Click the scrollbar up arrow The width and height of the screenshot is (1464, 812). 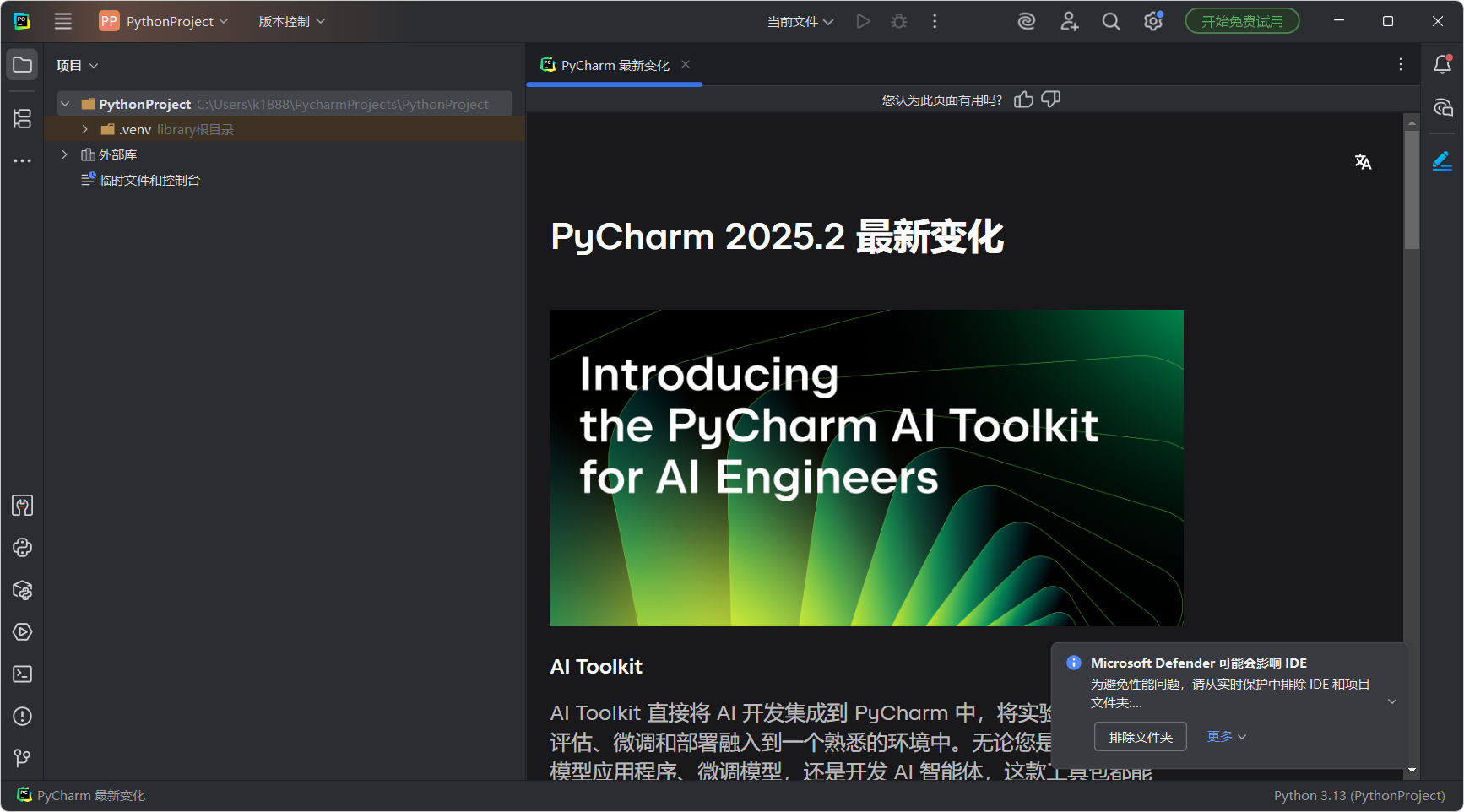(1412, 122)
